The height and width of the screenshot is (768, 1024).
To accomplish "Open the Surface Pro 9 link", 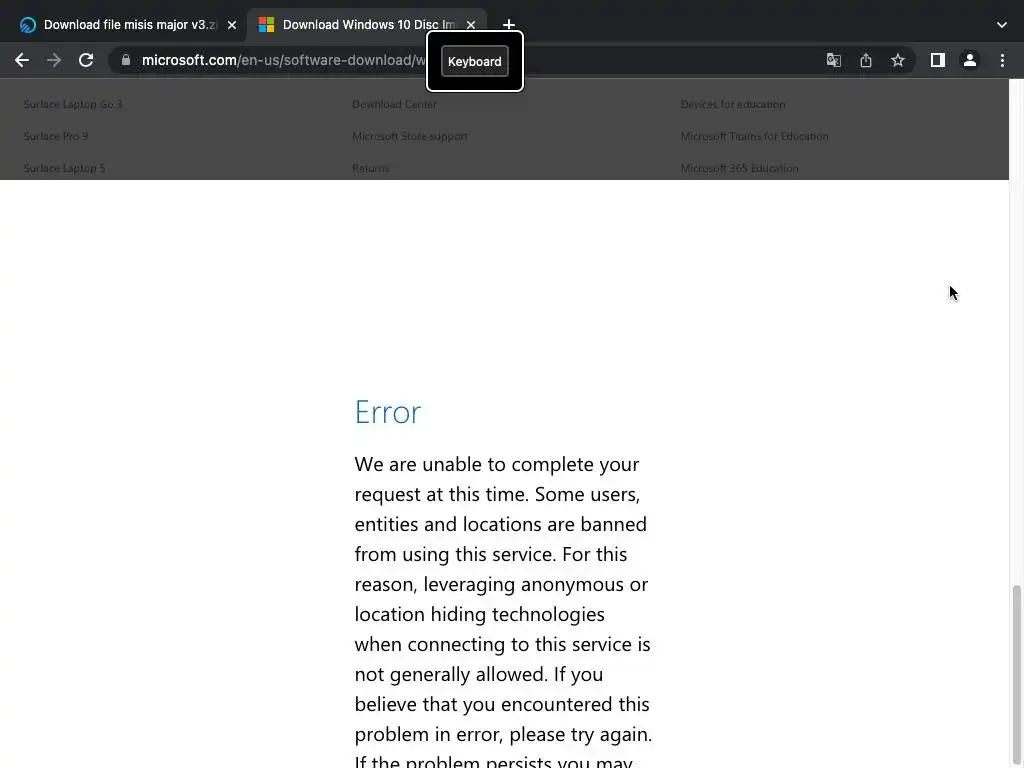I will click(56, 136).
